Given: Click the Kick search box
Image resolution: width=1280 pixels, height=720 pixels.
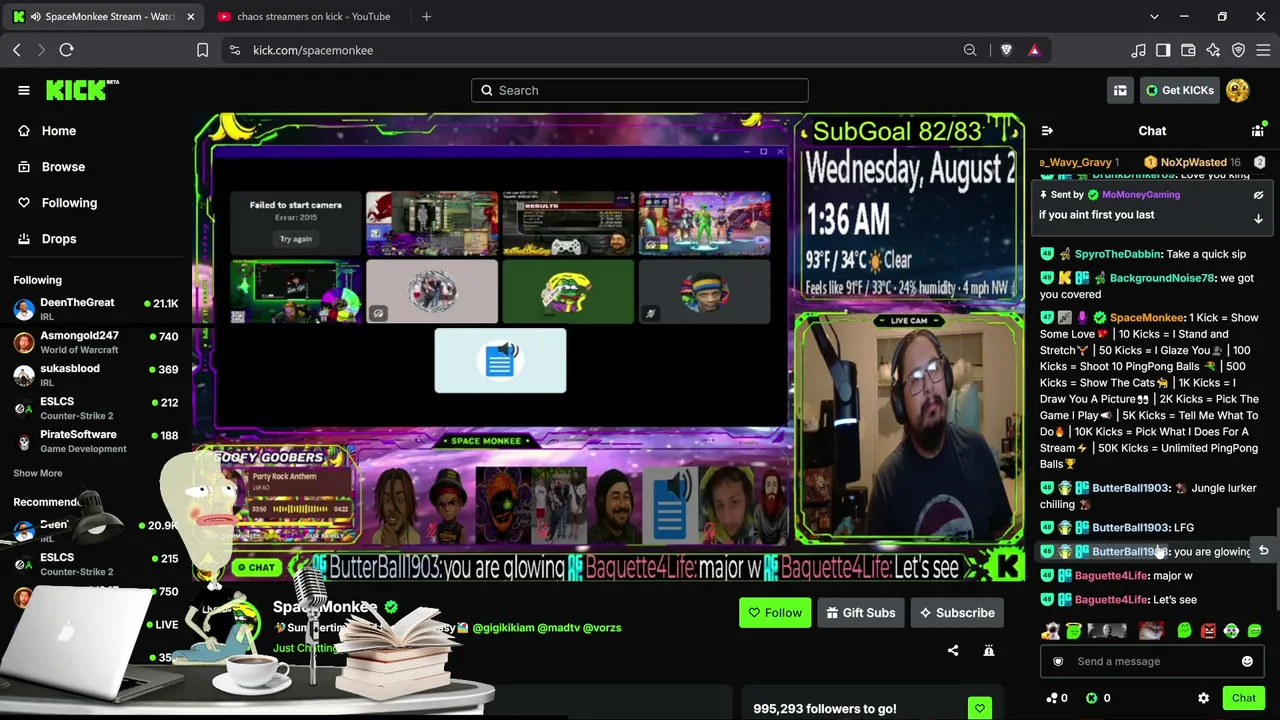Looking at the screenshot, I should point(640,90).
